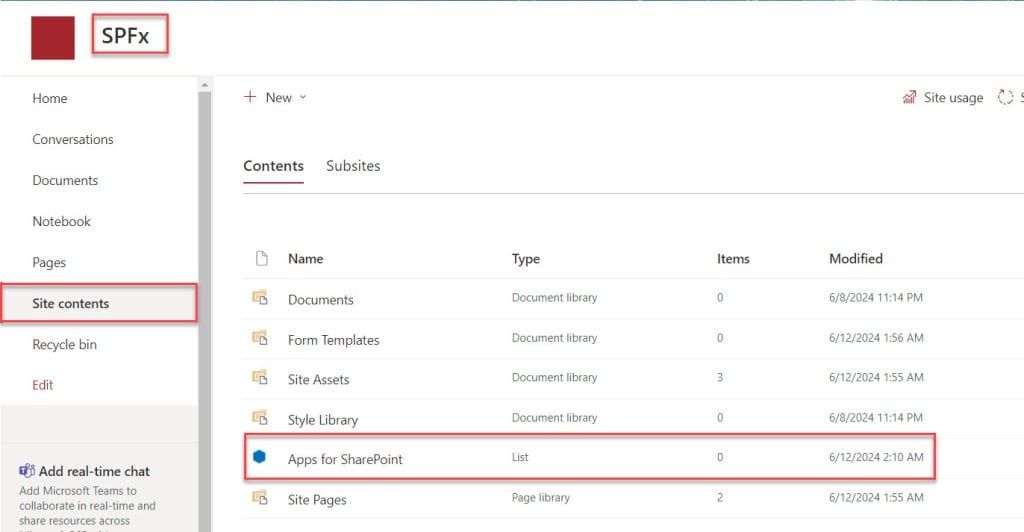Screen dimensions: 1024x532
Task: Click the Site Assets item count 3
Action: (720, 377)
